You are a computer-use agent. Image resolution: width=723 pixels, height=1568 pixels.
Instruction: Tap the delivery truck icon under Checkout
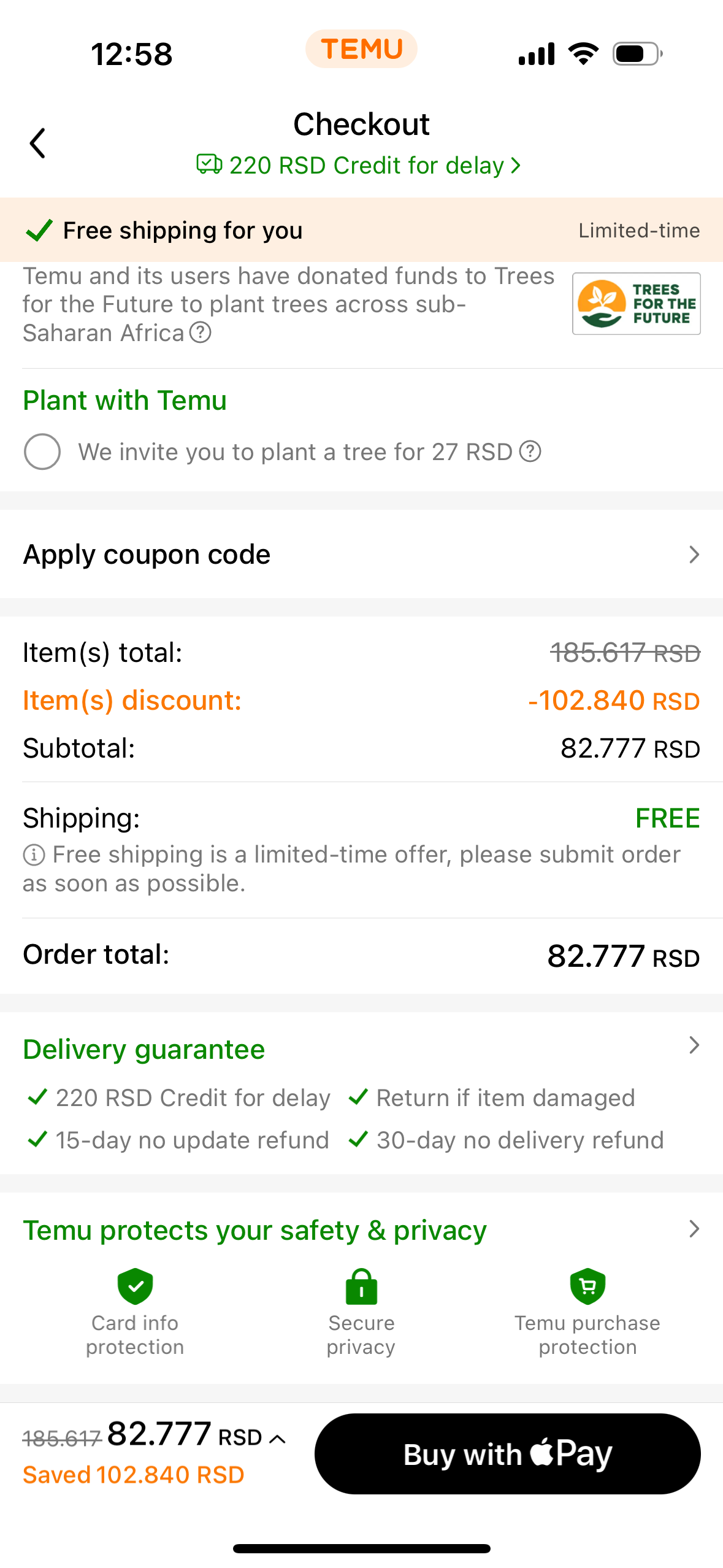pos(209,164)
